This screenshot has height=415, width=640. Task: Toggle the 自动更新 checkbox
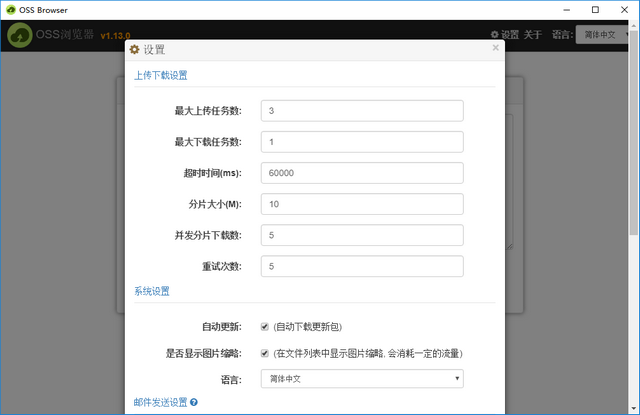264,326
